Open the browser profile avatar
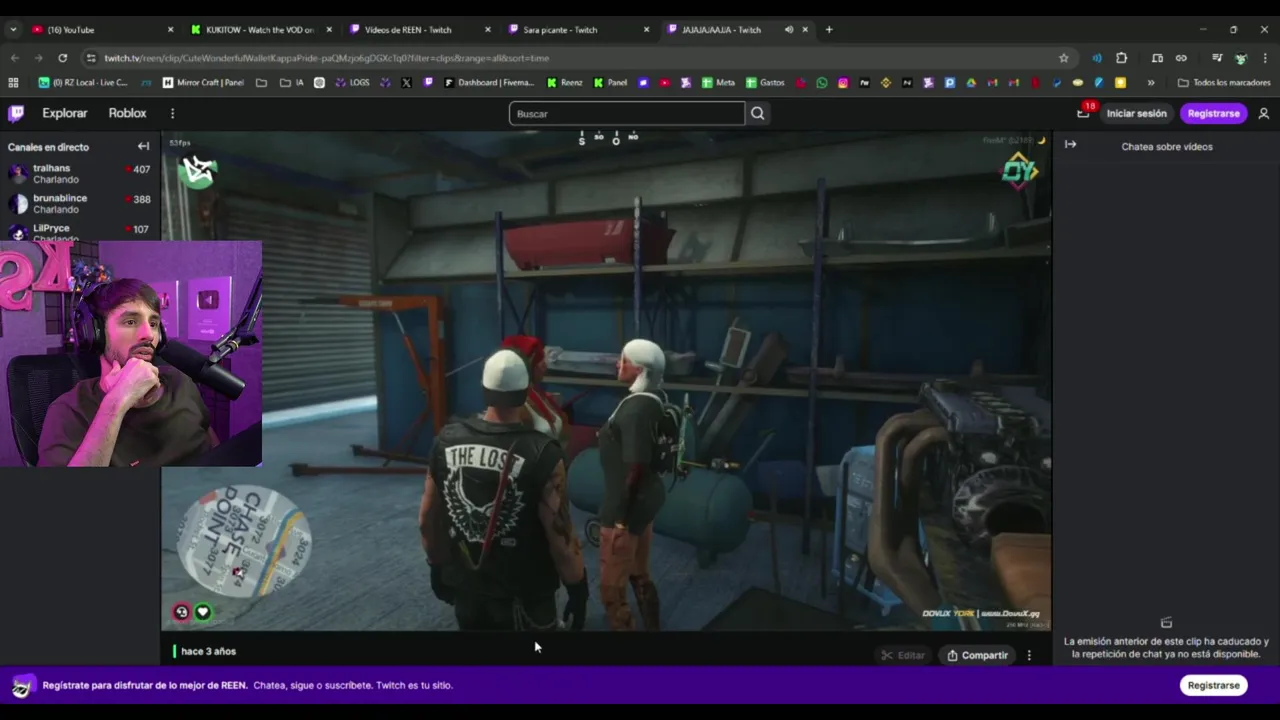This screenshot has width=1280, height=720. (x=1241, y=58)
